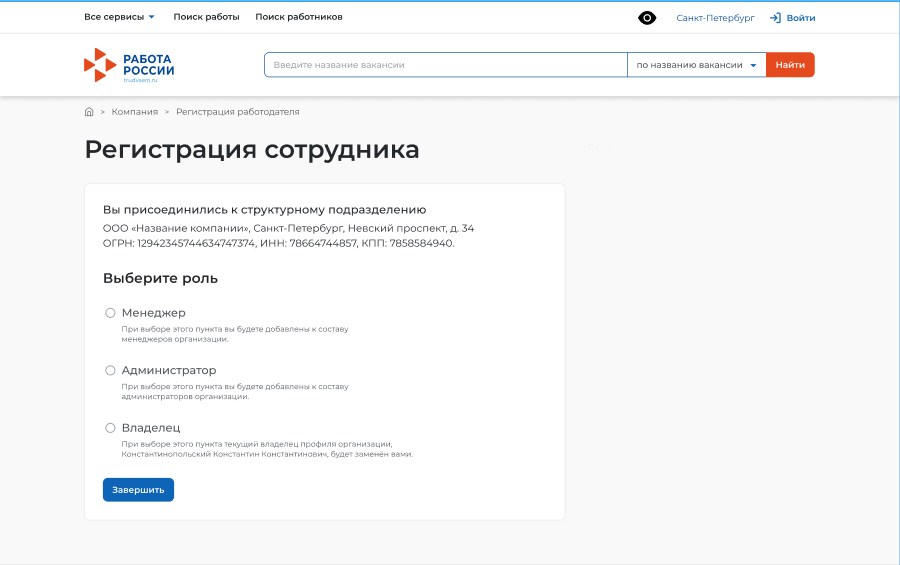Click the Работа России logo

coord(128,65)
